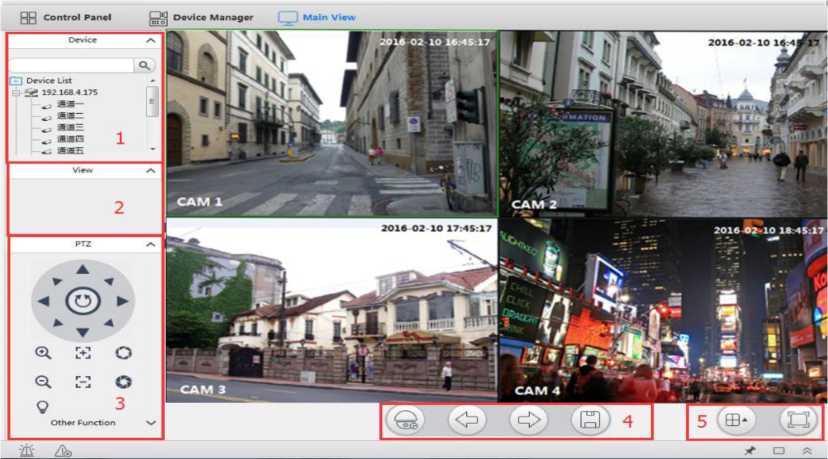This screenshot has width=828, height=459.
Task: Go to next page with right arrow
Action: tap(526, 420)
